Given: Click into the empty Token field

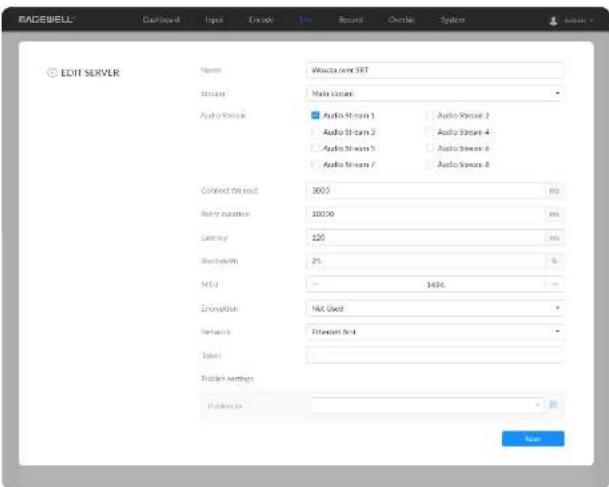Looking at the screenshot, I should pos(435,355).
